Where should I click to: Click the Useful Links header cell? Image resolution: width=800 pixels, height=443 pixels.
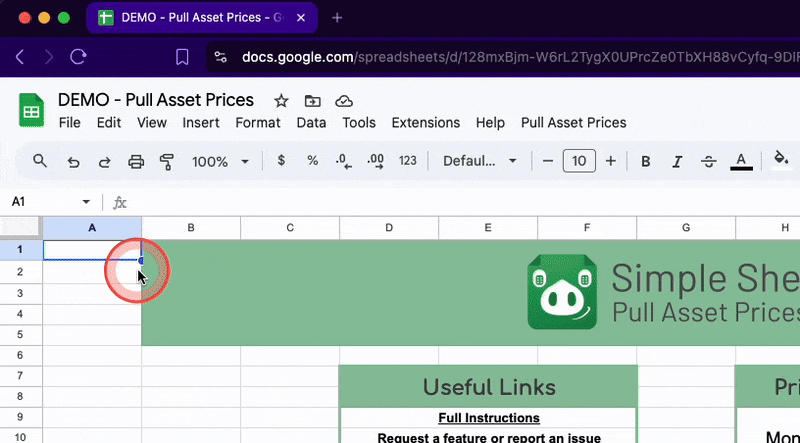(488, 387)
